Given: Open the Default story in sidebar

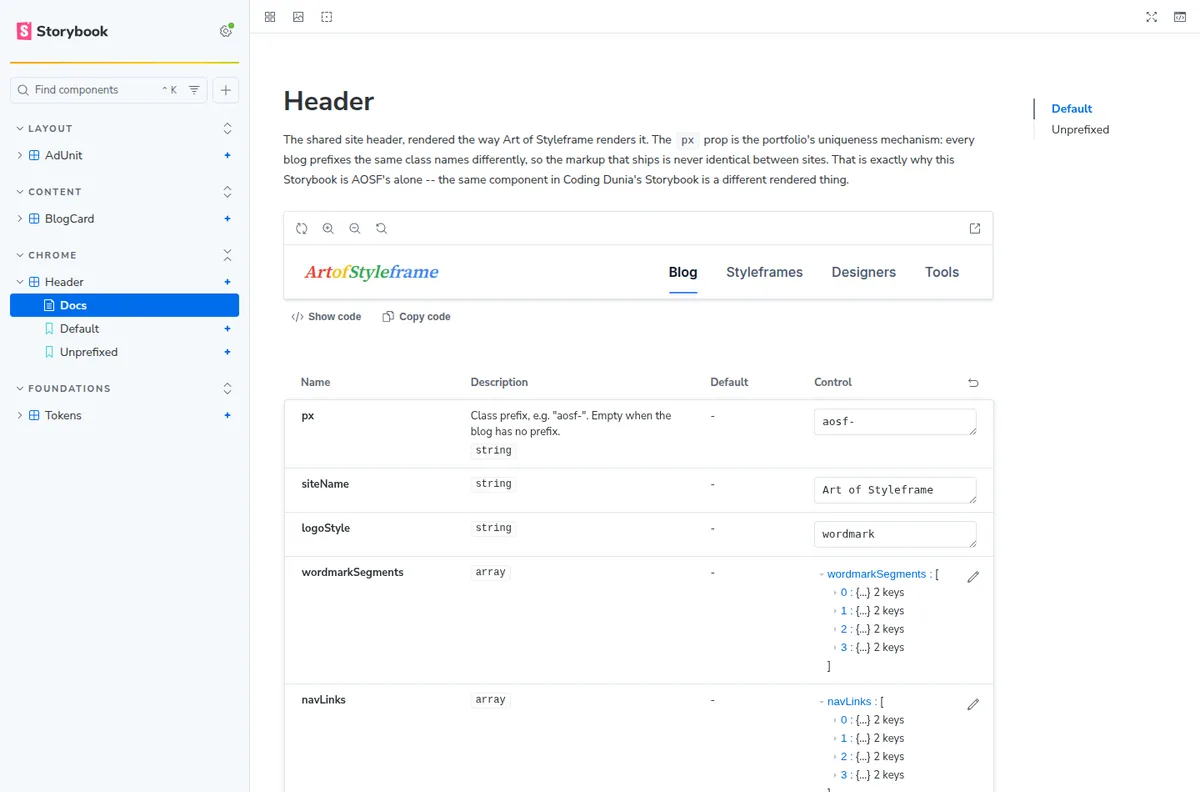Looking at the screenshot, I should click(x=79, y=329).
